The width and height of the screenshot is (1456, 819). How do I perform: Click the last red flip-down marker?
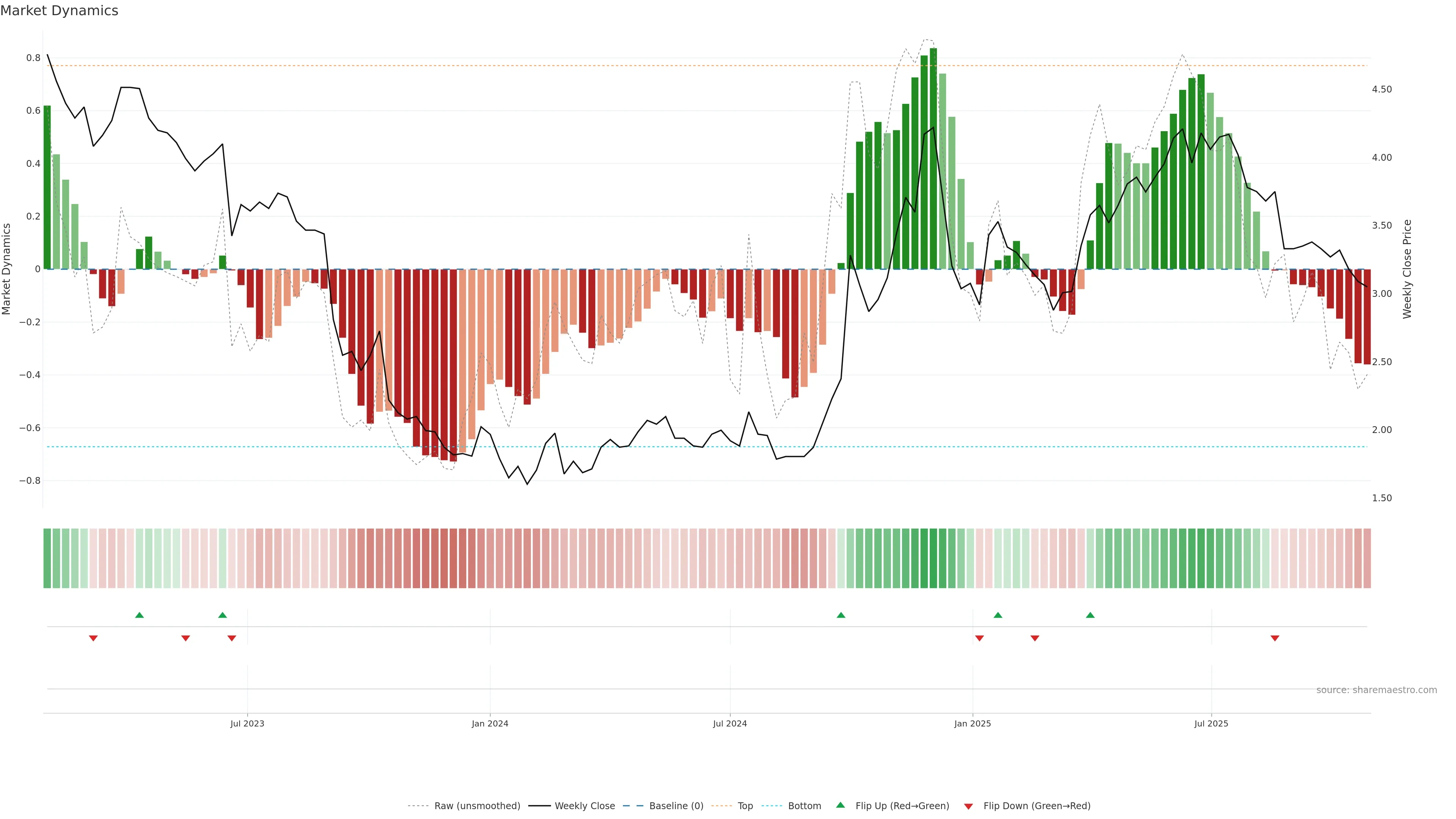(1275, 638)
